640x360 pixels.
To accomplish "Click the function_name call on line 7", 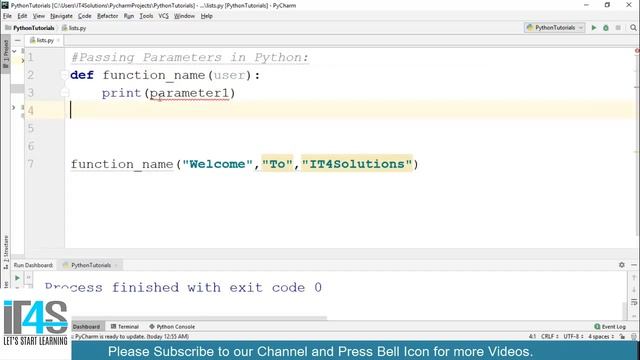I will click(x=122, y=164).
